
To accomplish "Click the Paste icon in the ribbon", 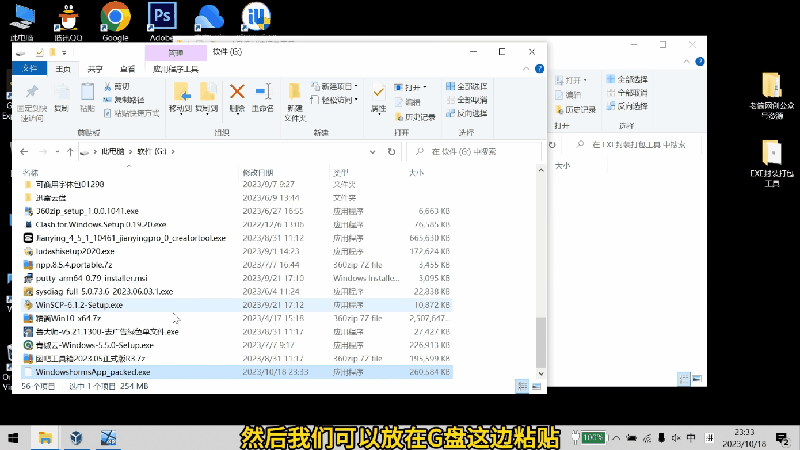I will coord(87,95).
